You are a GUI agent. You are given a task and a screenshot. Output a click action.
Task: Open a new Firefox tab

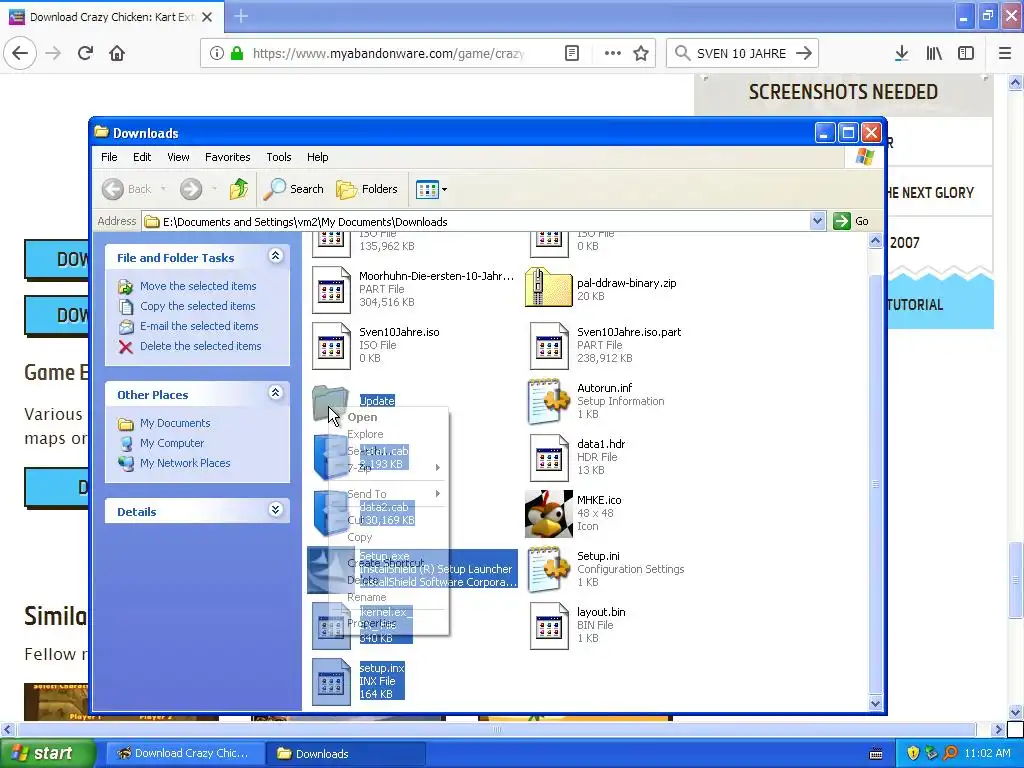point(241,16)
